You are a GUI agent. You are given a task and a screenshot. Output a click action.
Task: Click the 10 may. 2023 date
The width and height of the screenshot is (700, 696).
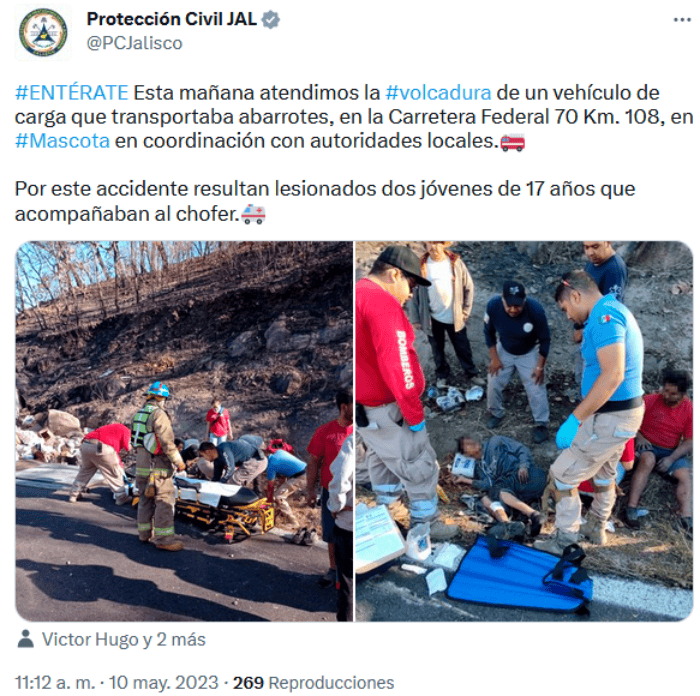[163, 683]
